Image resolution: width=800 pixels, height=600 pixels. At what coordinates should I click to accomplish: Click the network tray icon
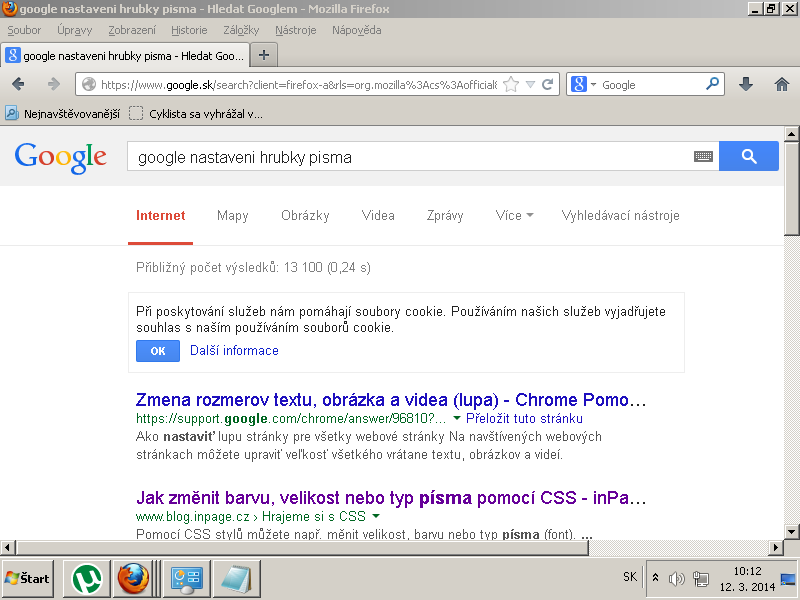click(701, 579)
